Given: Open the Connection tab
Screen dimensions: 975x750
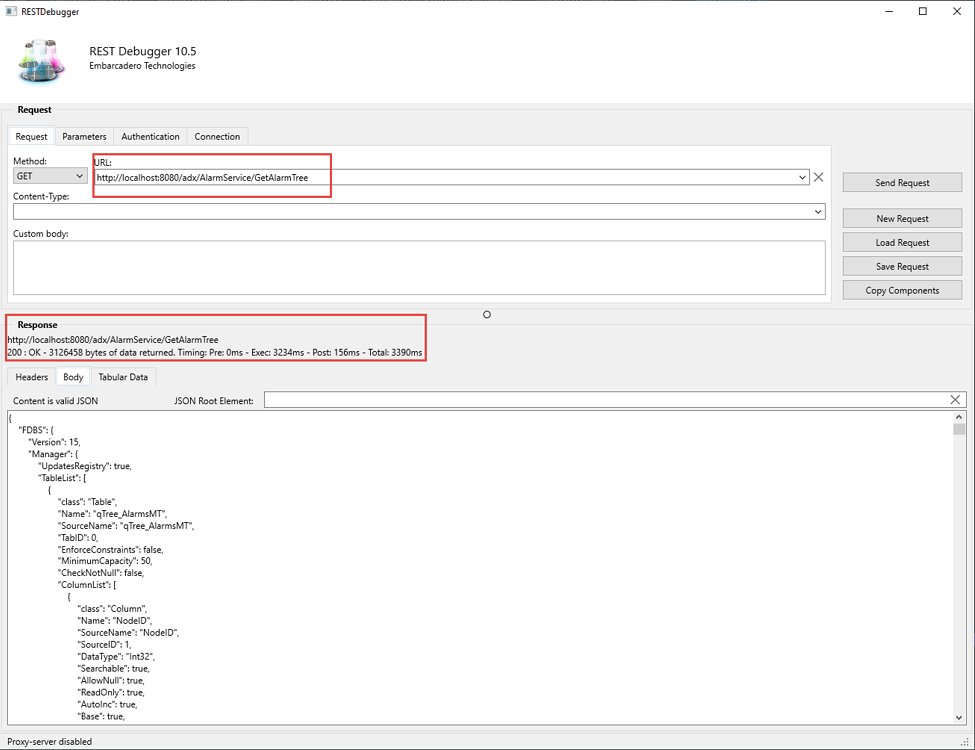Looking at the screenshot, I should (x=217, y=136).
